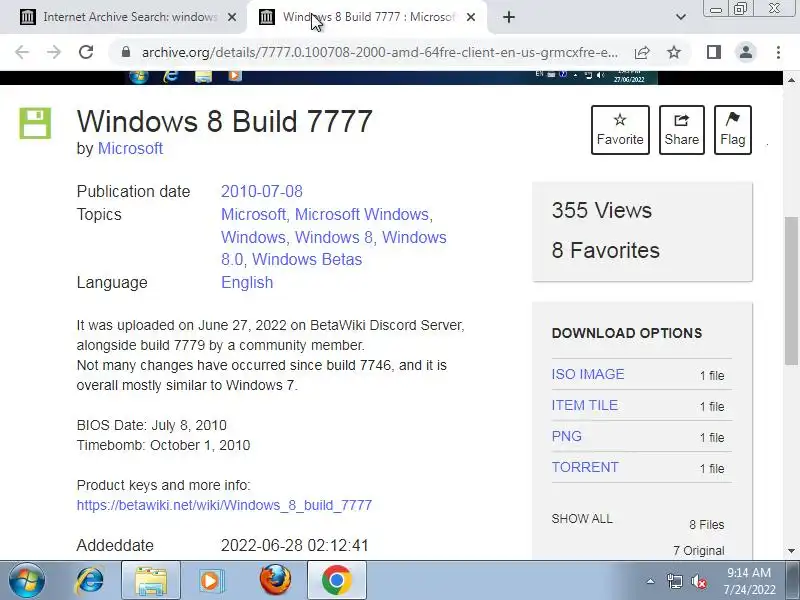Open Chrome side panel

click(x=714, y=52)
